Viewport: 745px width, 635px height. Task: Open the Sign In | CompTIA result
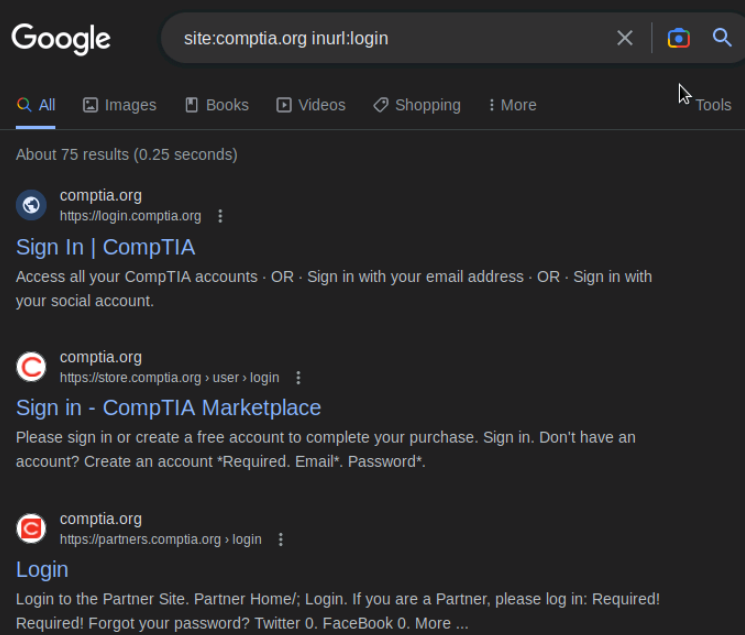pyautogui.click(x=105, y=247)
